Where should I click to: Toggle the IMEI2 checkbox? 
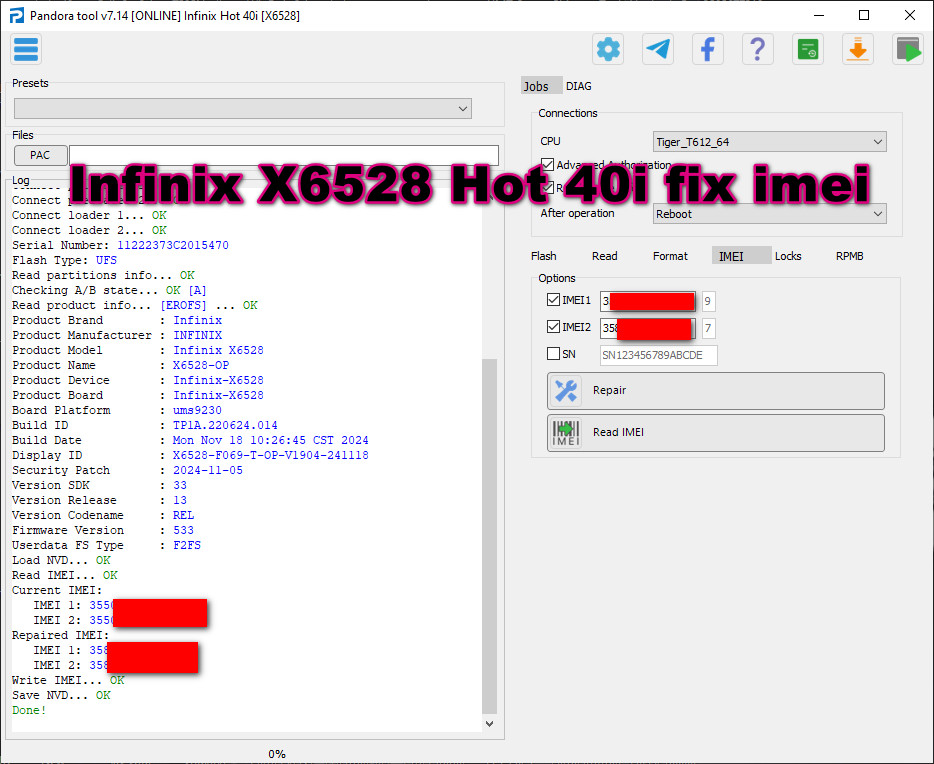pos(553,326)
